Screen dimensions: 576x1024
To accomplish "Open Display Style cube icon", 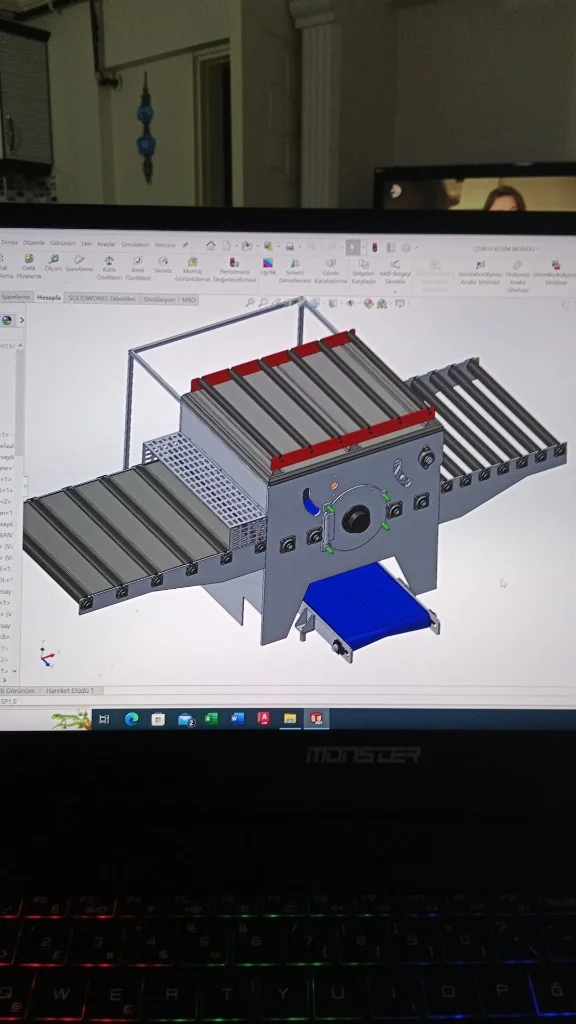I will 334,303.
